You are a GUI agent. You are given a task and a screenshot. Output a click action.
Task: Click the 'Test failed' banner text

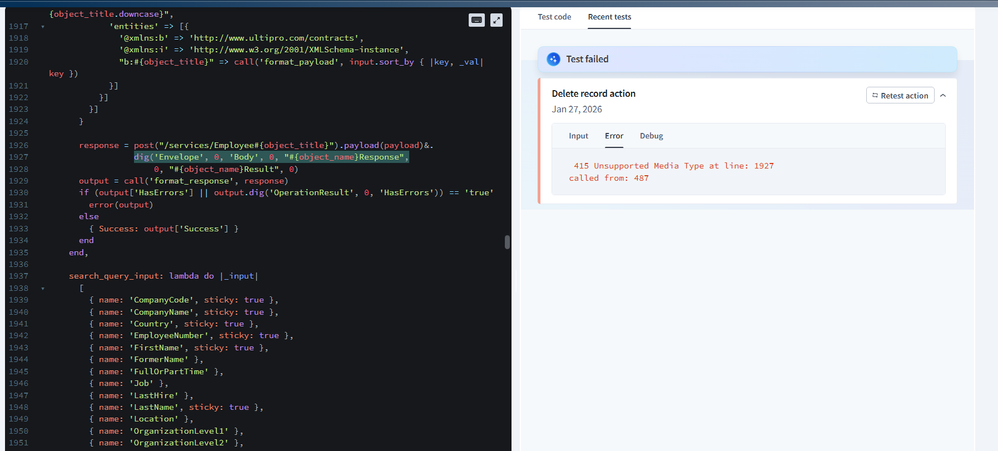pyautogui.click(x=587, y=59)
